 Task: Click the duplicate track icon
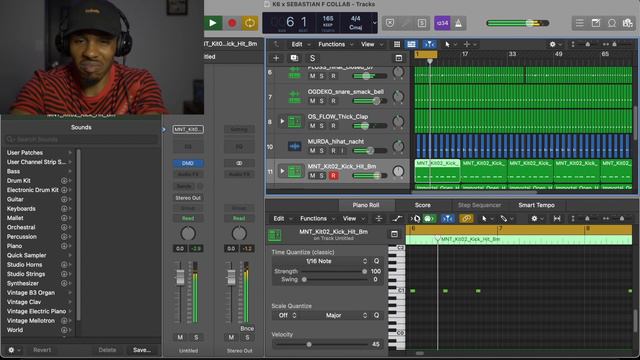(x=294, y=58)
